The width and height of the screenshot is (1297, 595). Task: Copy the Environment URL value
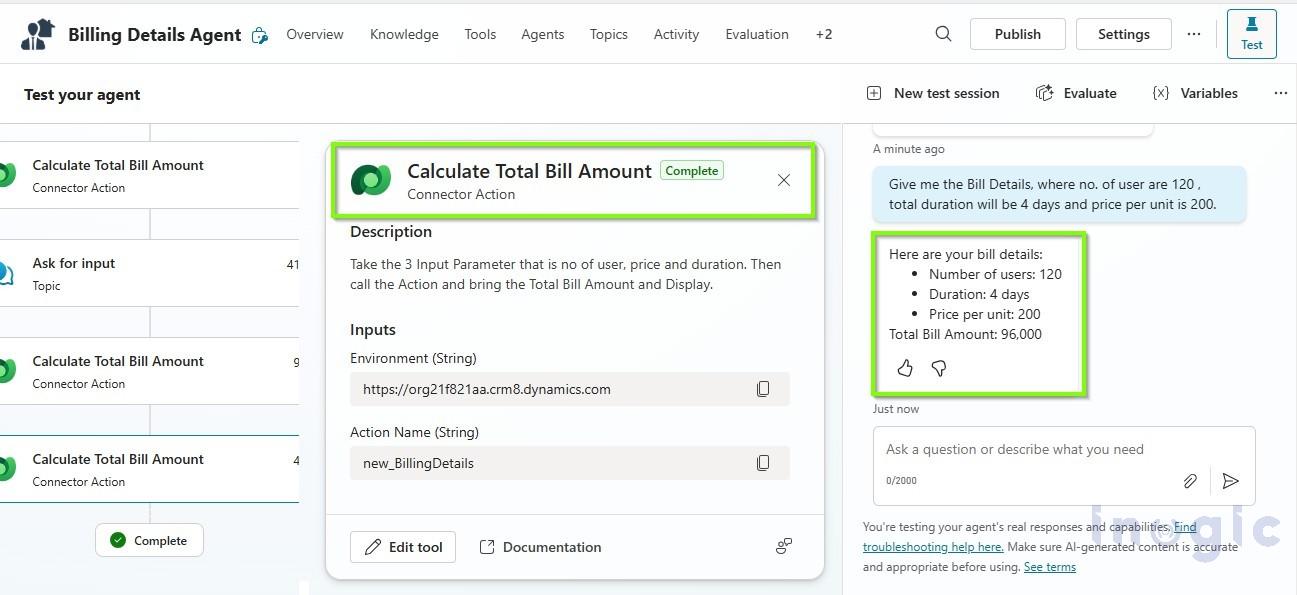(x=763, y=389)
